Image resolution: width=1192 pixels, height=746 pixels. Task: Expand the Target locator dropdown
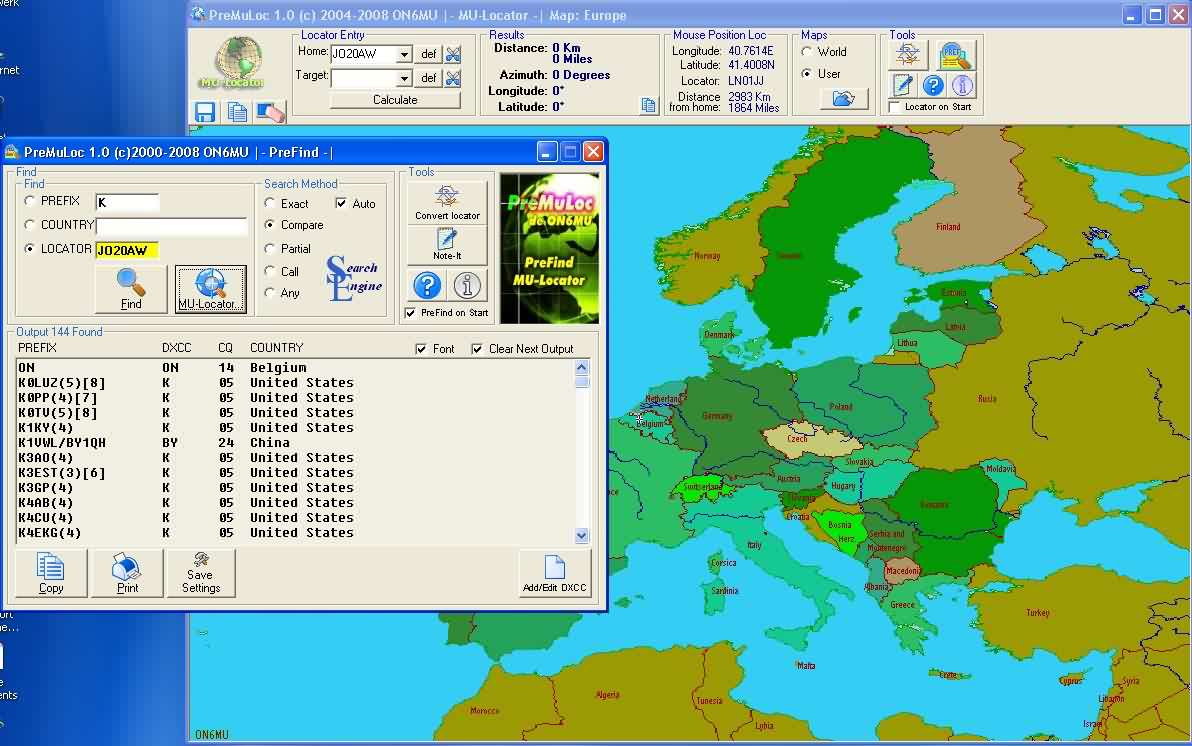[404, 78]
